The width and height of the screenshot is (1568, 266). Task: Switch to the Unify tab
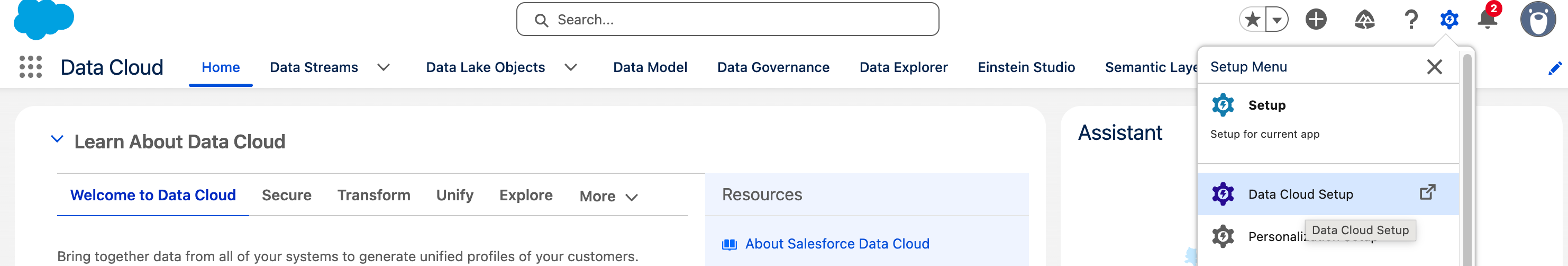coord(455,195)
